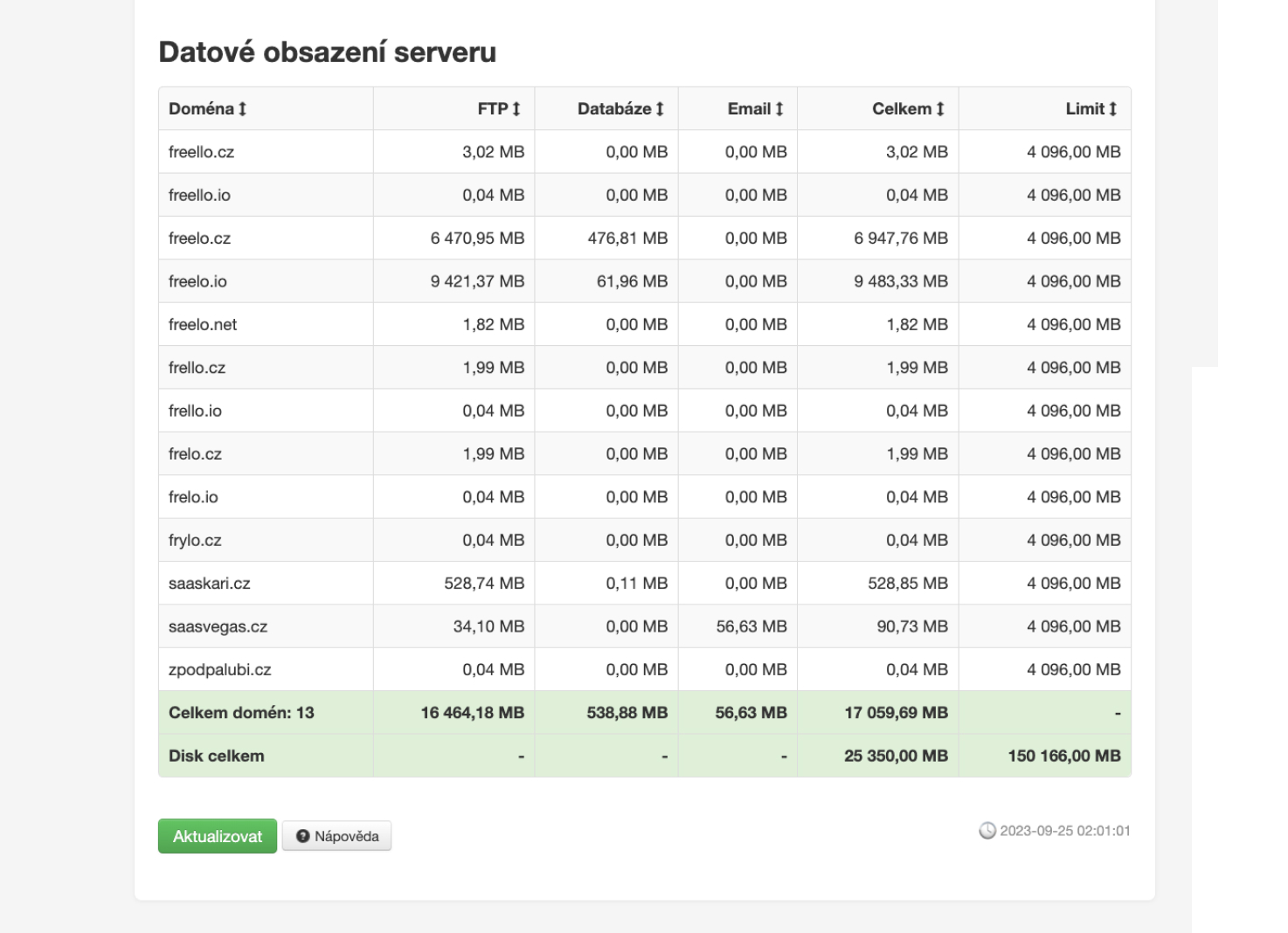Select the freelo.io domain name cell
The height and width of the screenshot is (933, 1288).
197,281
